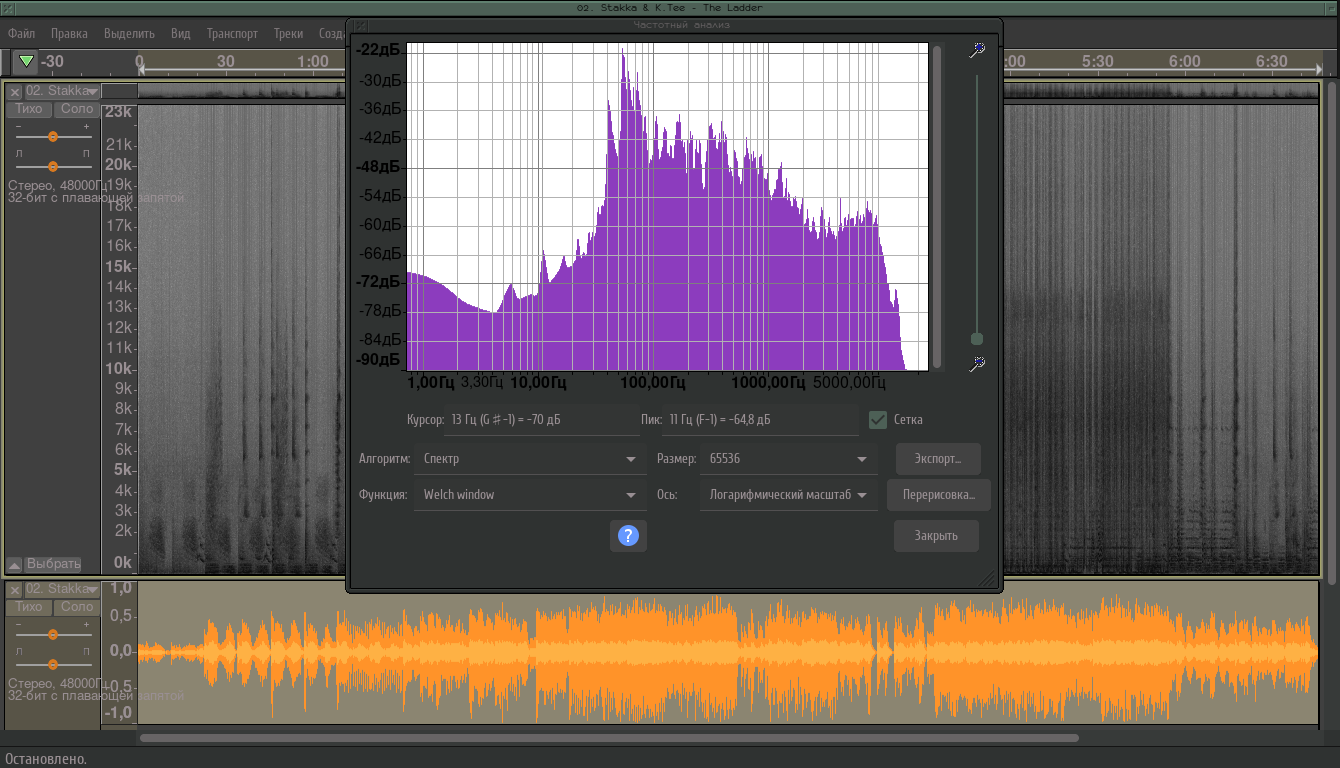Click the 1000,00Гц label on the frequency axis
1340x768 pixels.
click(768, 382)
